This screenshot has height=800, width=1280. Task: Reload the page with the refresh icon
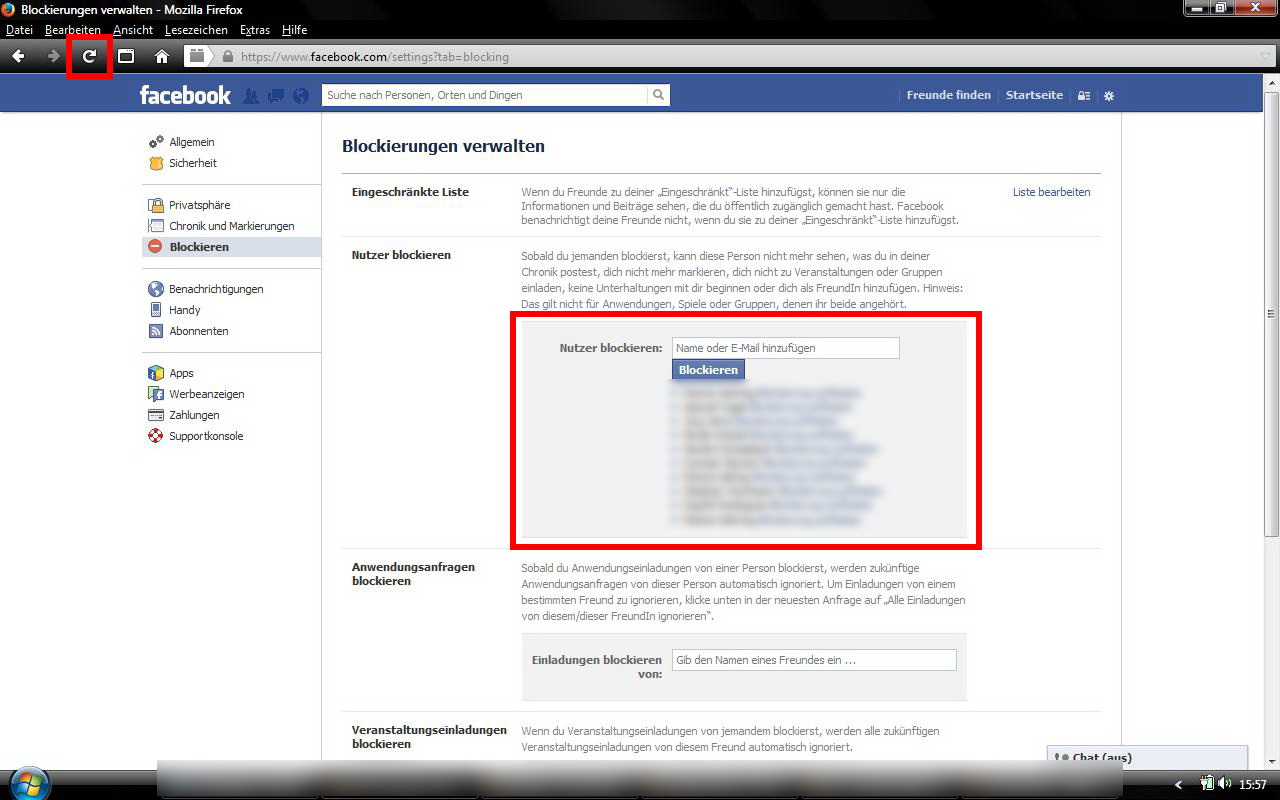89,56
